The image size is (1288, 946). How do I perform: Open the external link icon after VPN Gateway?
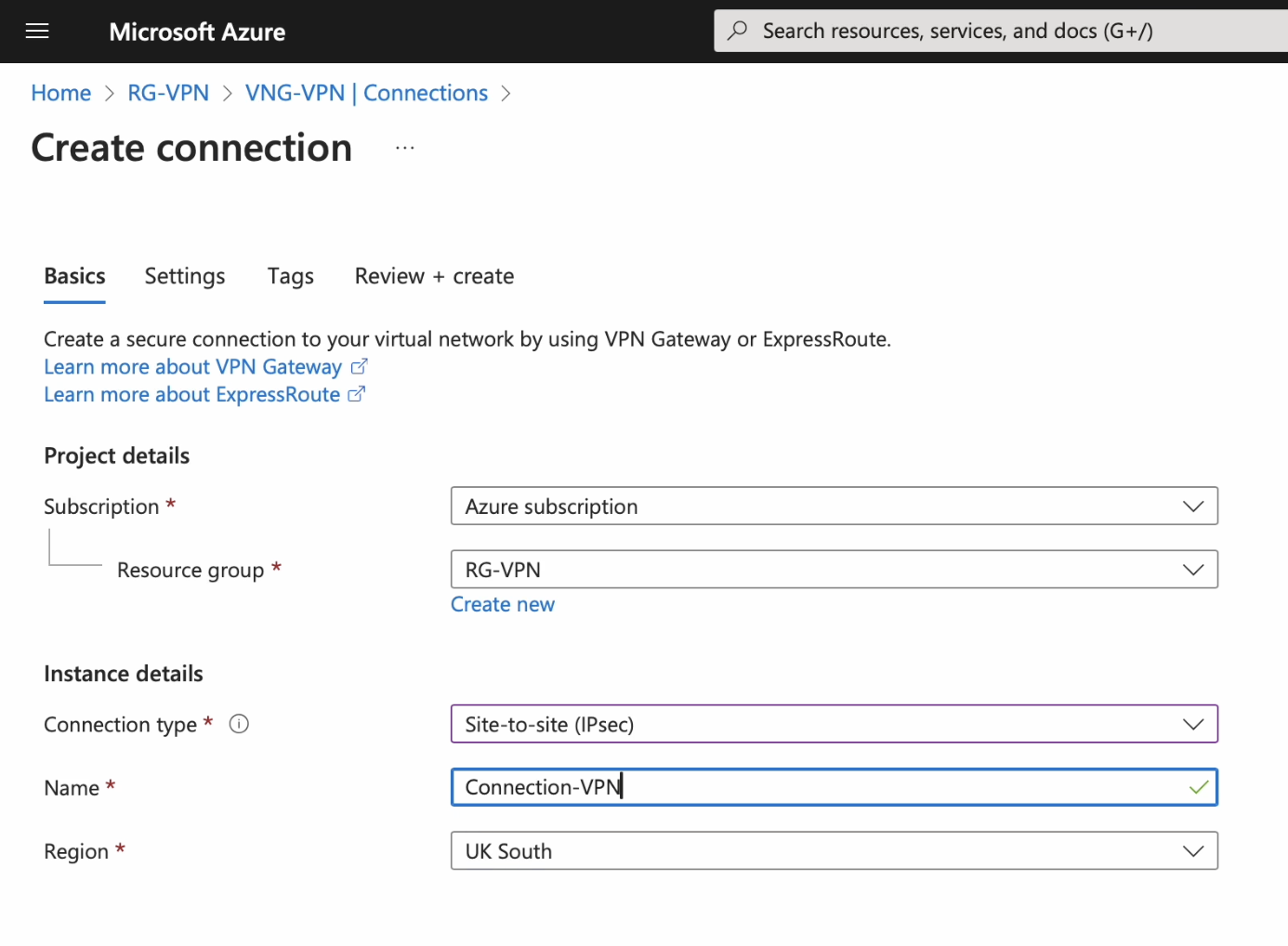[x=359, y=366]
